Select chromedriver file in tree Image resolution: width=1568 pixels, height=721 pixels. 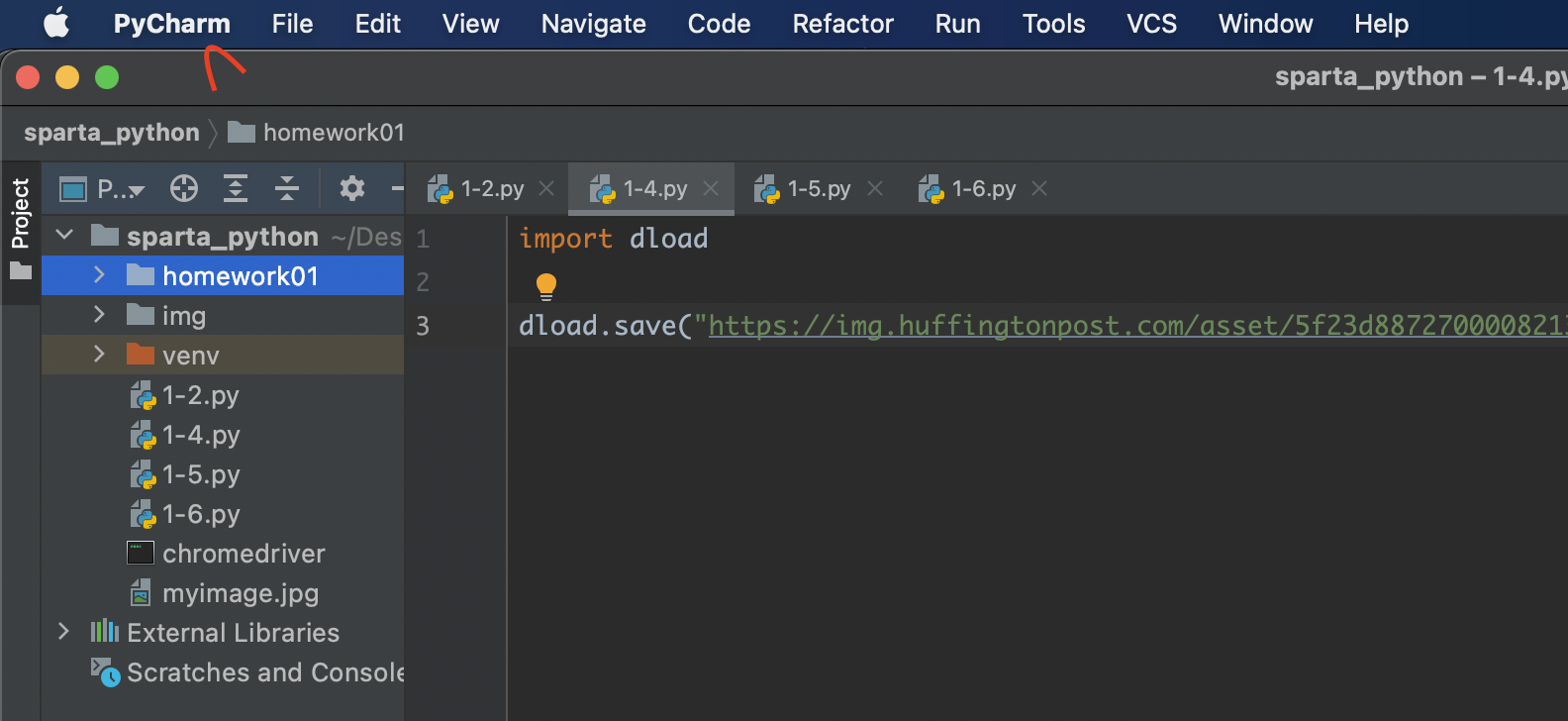(223, 553)
